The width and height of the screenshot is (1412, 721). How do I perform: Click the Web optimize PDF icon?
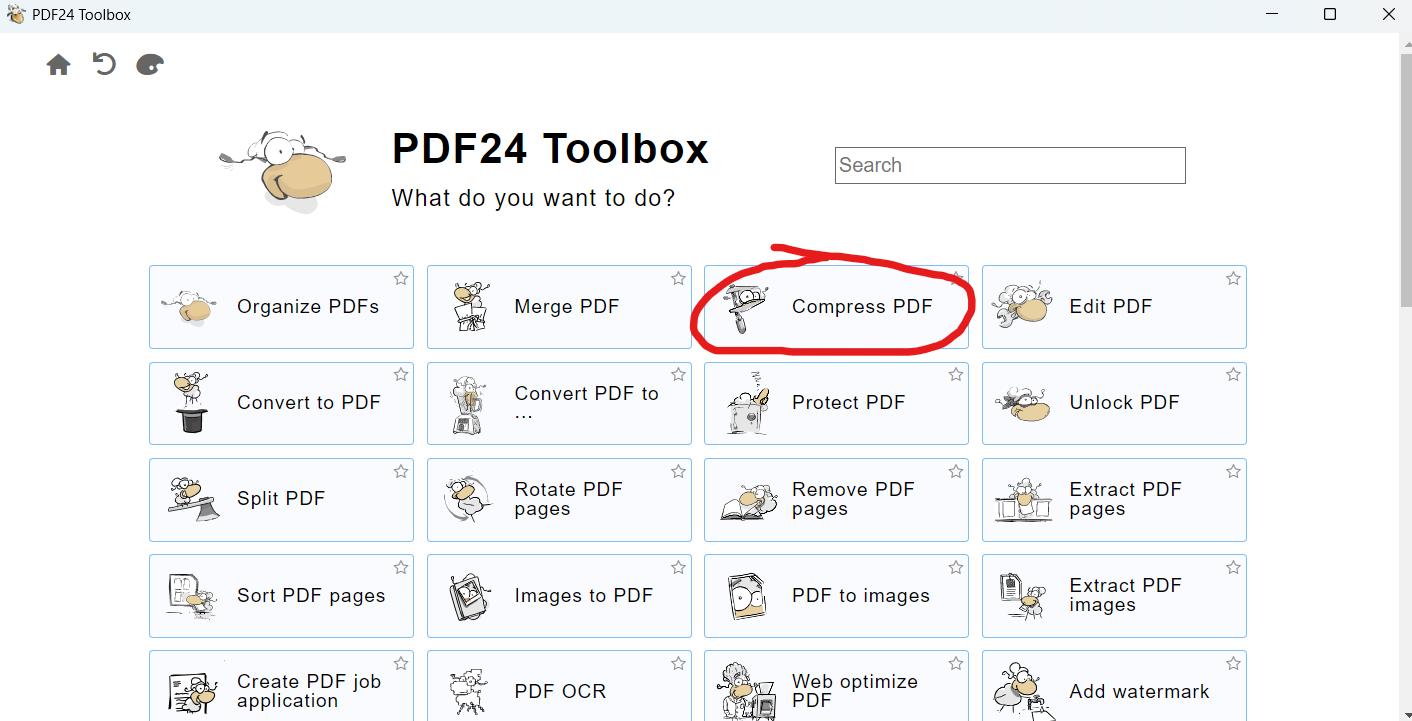click(749, 690)
